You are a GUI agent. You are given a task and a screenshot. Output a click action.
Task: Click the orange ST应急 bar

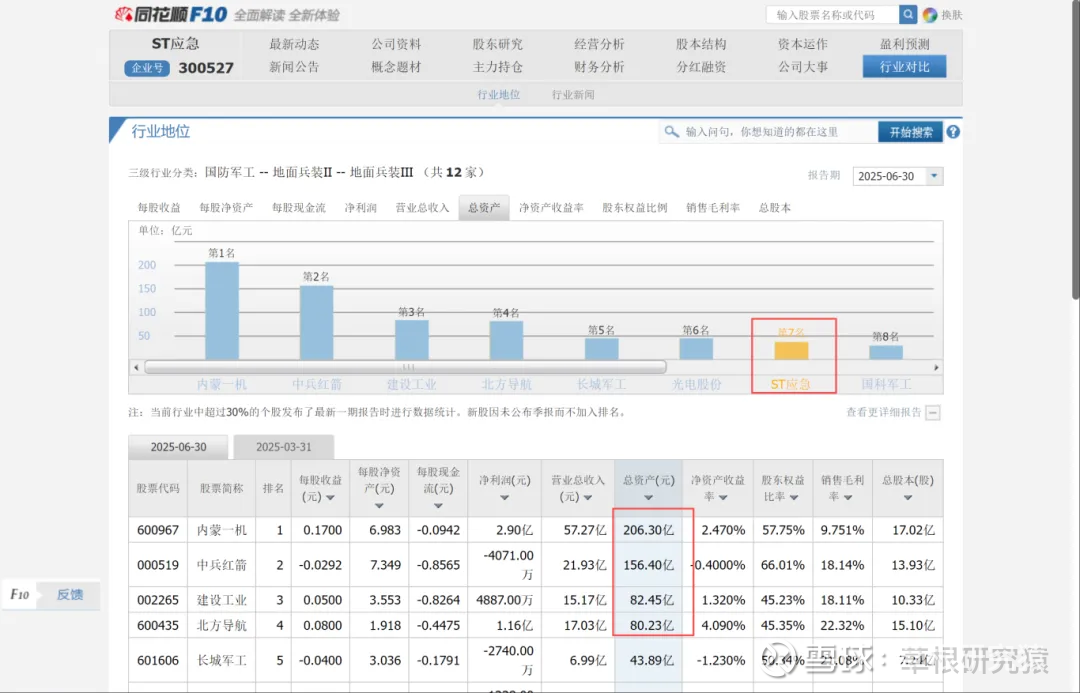pyautogui.click(x=791, y=351)
